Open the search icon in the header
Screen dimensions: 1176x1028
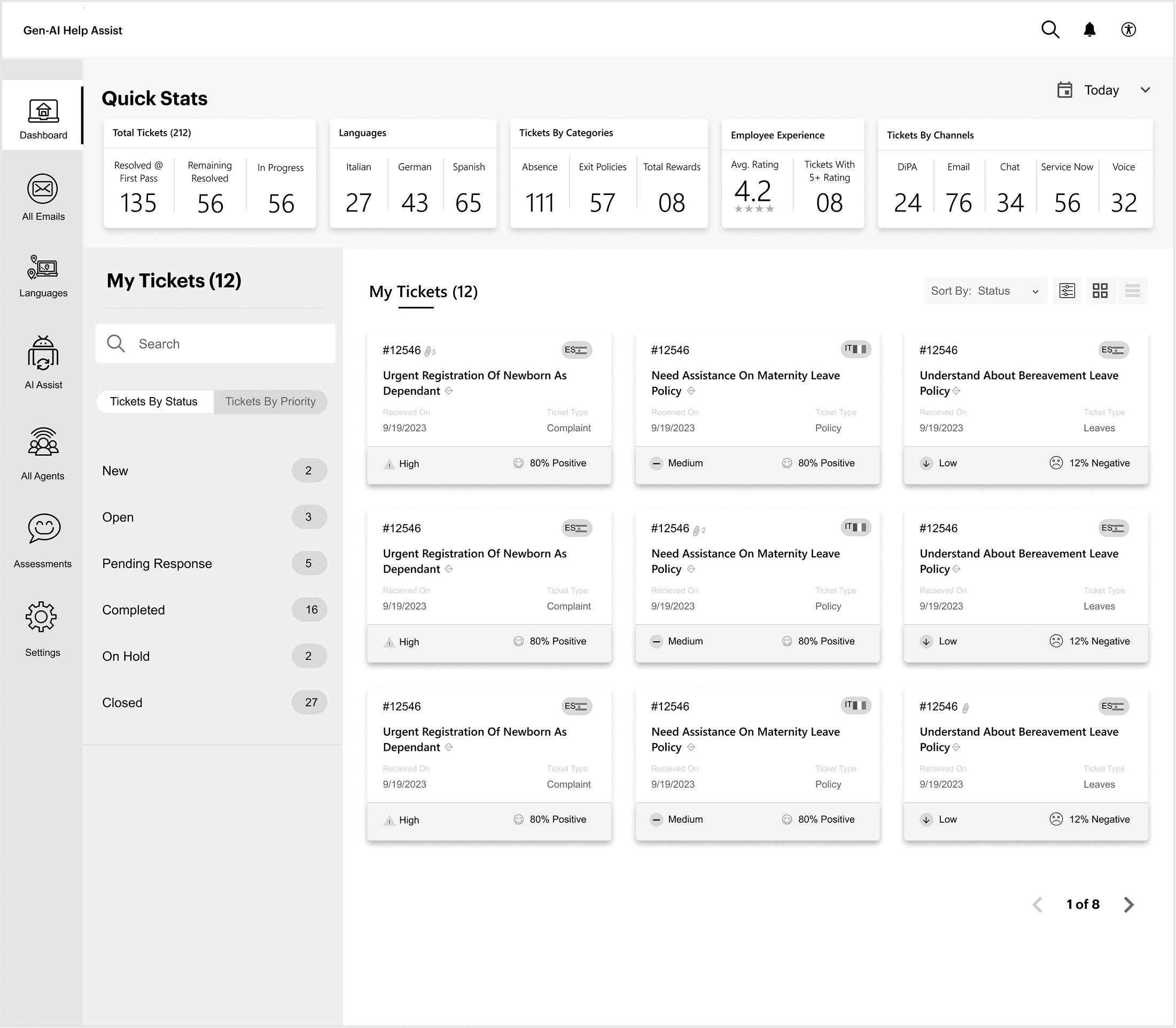(1050, 29)
